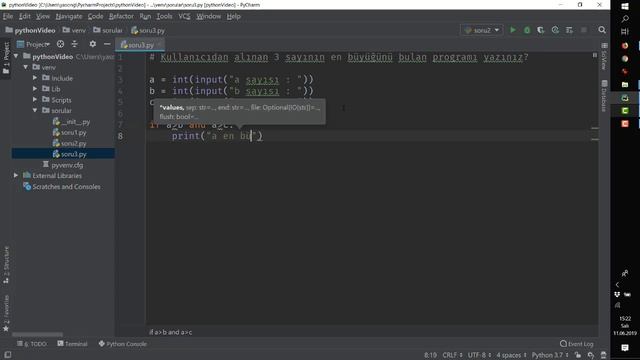Open Windows notification center
The image size is (640, 360).
coord(625,348)
